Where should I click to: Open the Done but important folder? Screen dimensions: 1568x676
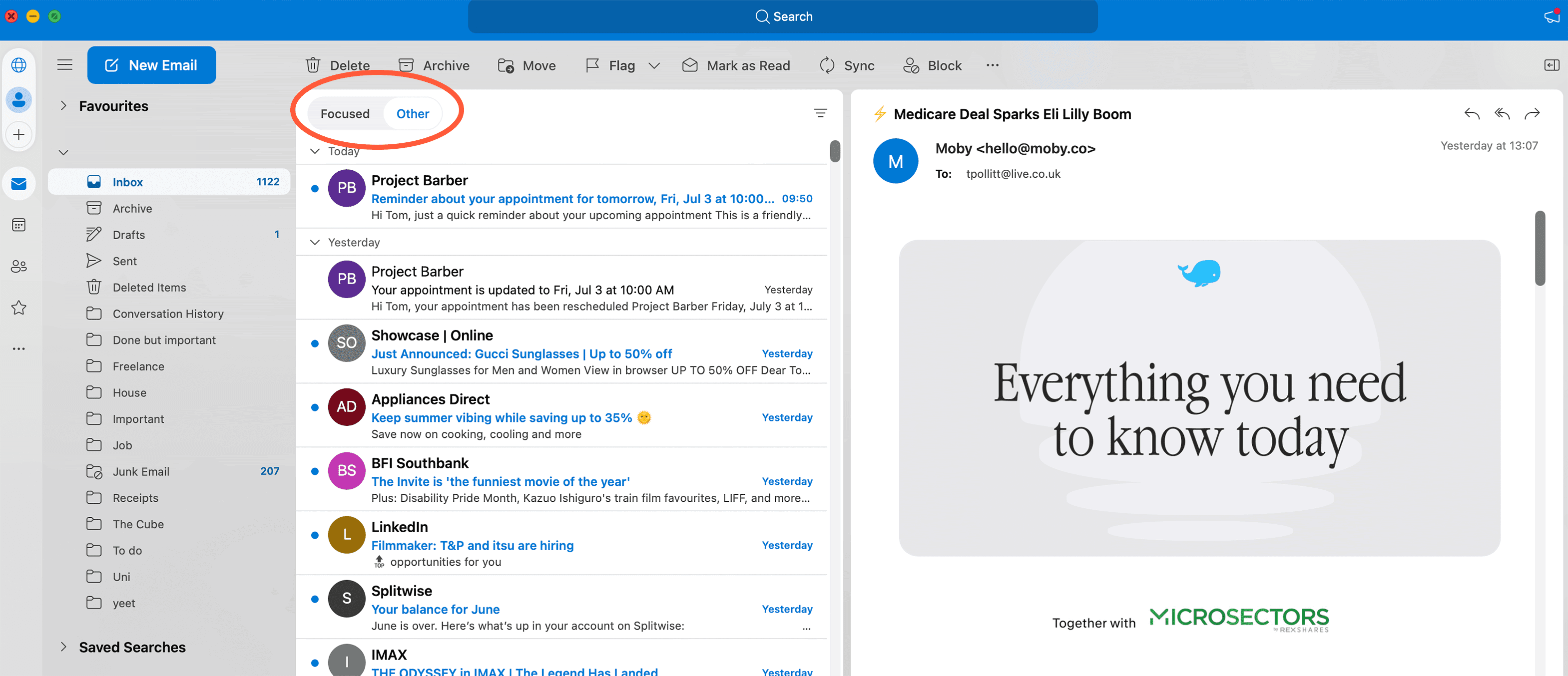169,339
